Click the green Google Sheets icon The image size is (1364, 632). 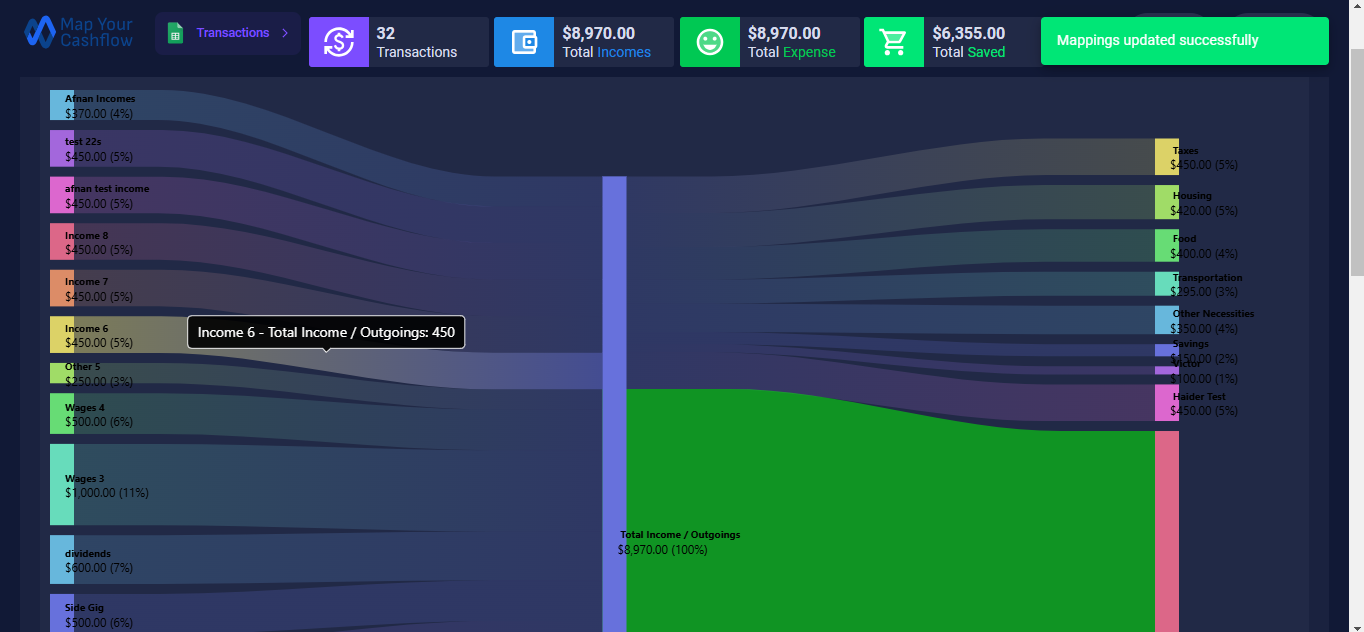tap(175, 33)
